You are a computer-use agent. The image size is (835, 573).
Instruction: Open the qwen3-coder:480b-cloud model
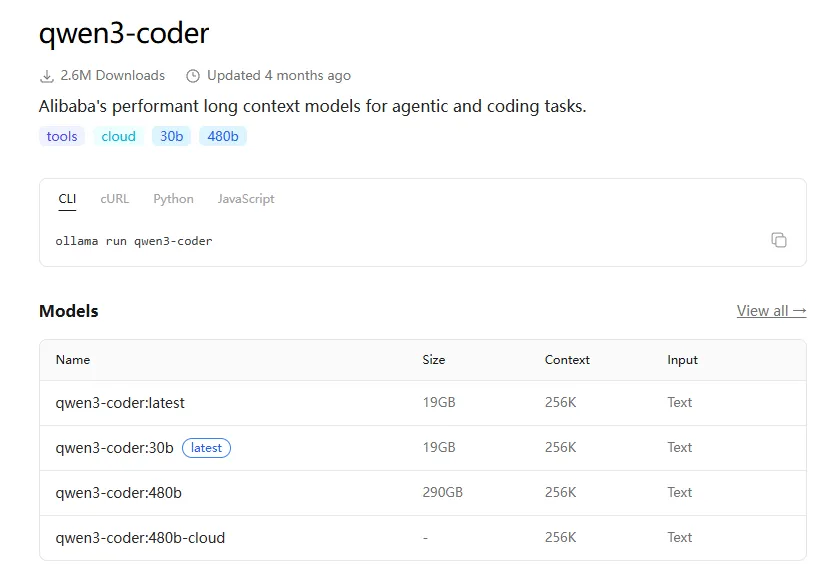pos(140,538)
